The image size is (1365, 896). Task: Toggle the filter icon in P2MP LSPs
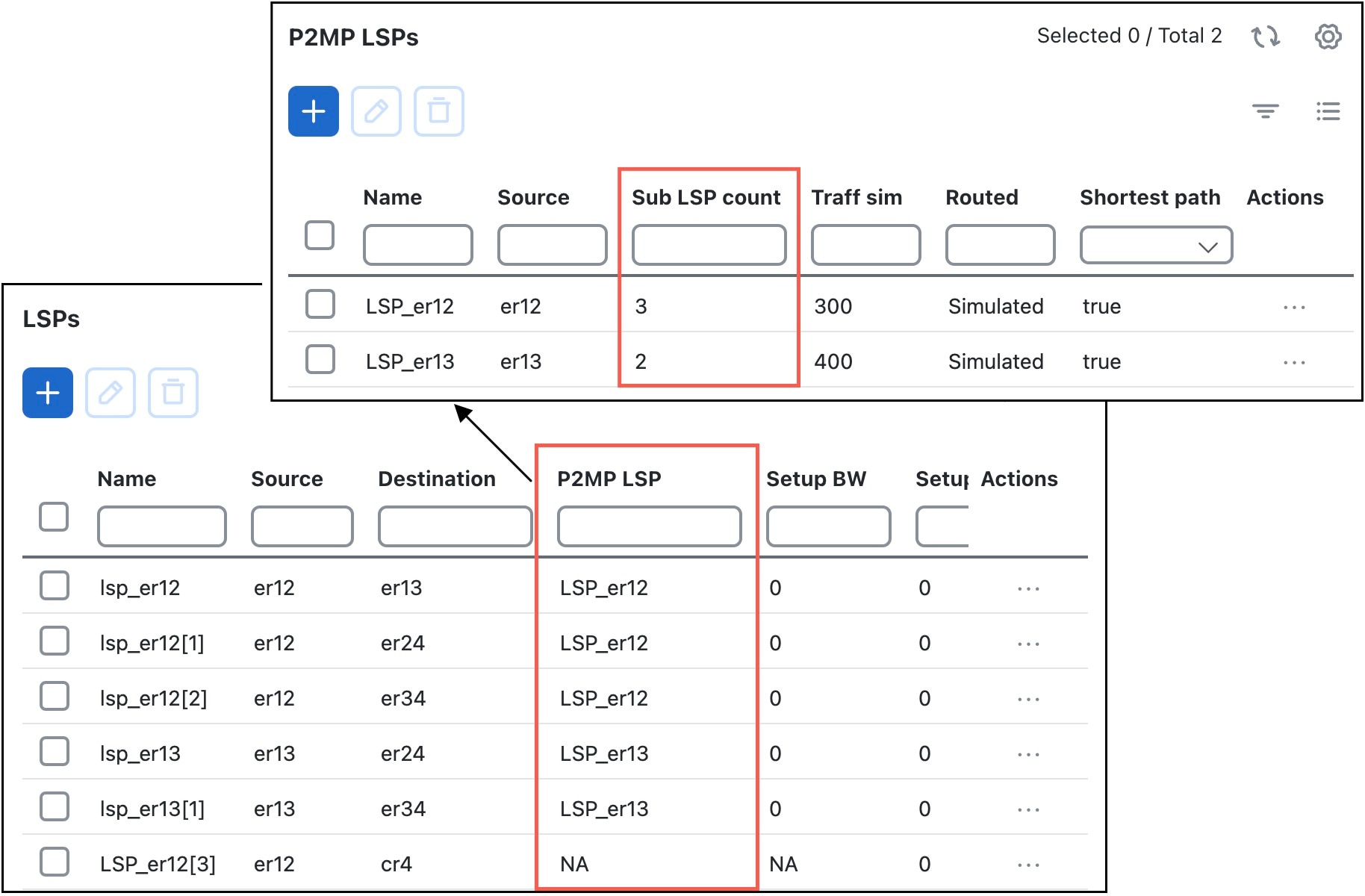pyautogui.click(x=1266, y=111)
